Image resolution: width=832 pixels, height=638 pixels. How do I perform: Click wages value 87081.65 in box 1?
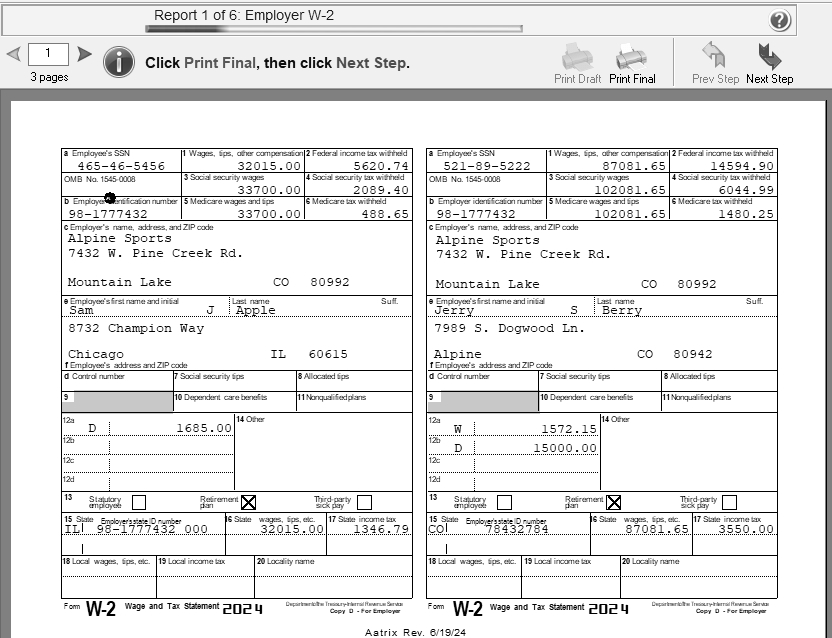(634, 166)
